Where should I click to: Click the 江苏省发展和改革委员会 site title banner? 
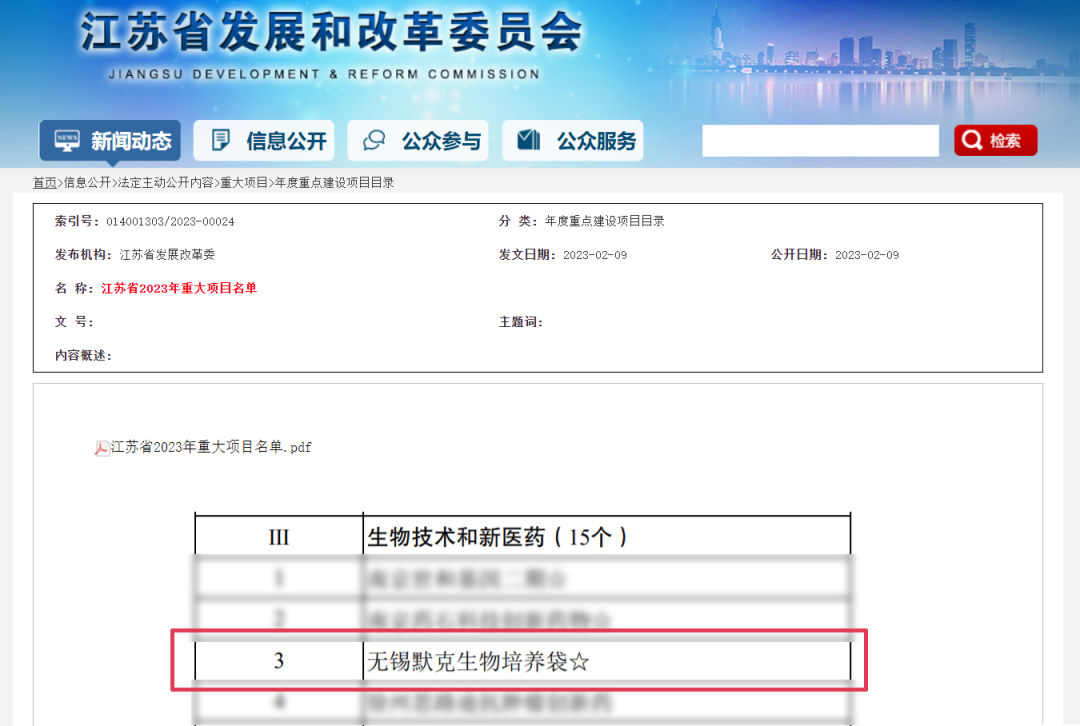point(332,32)
